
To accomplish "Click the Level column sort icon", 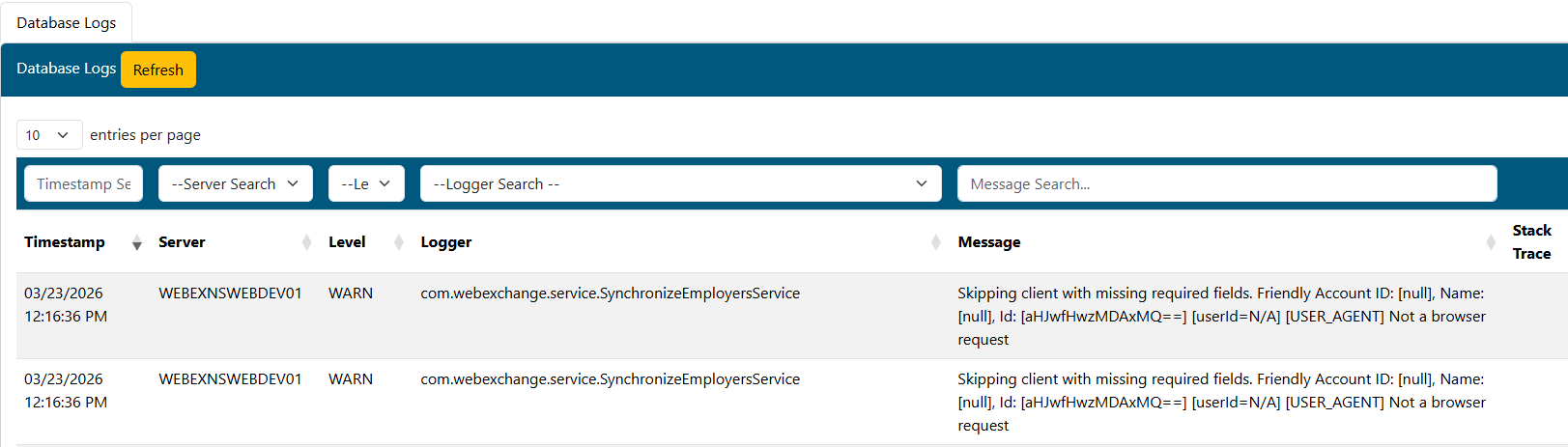I will (399, 242).
